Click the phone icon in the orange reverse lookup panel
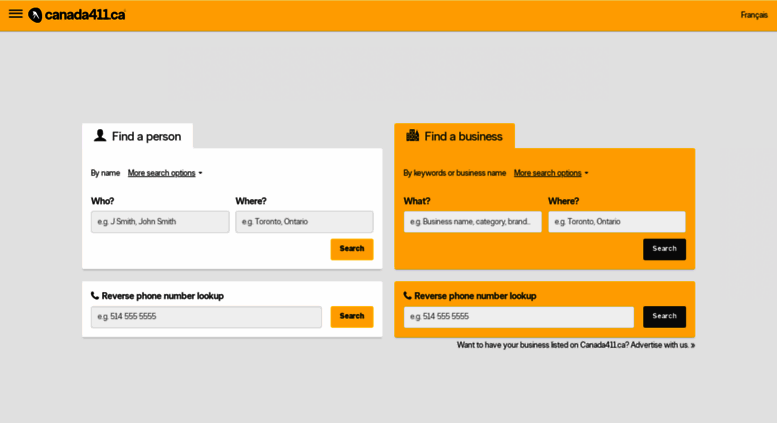This screenshot has width=777, height=423. (x=407, y=296)
